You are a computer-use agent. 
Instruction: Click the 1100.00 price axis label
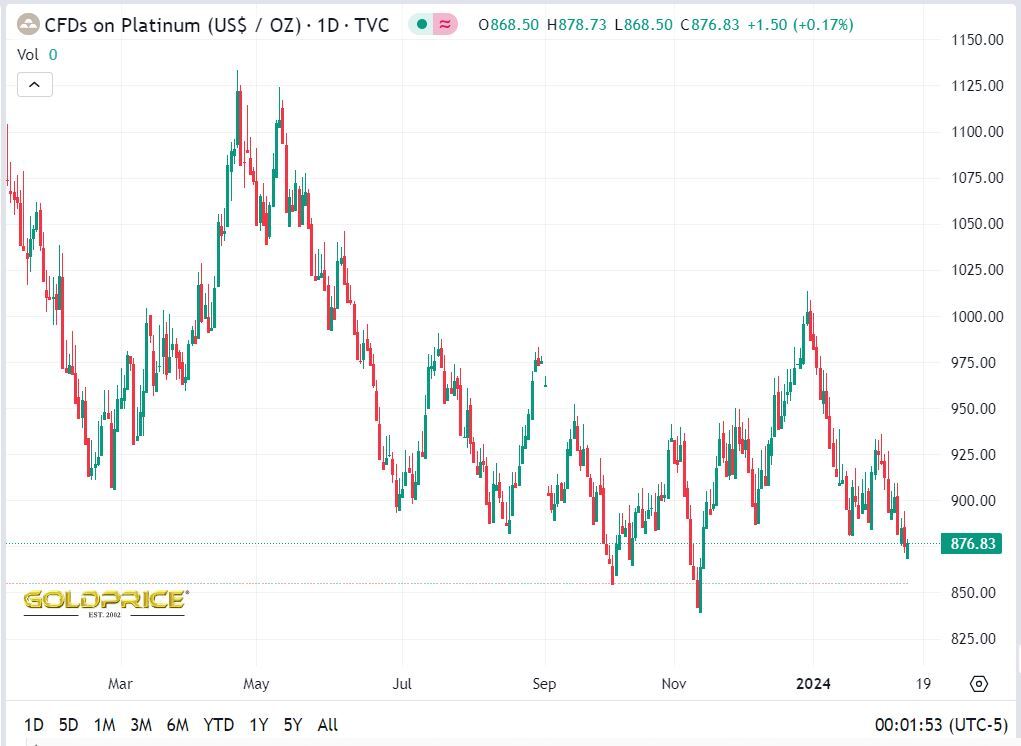pyautogui.click(x=977, y=131)
